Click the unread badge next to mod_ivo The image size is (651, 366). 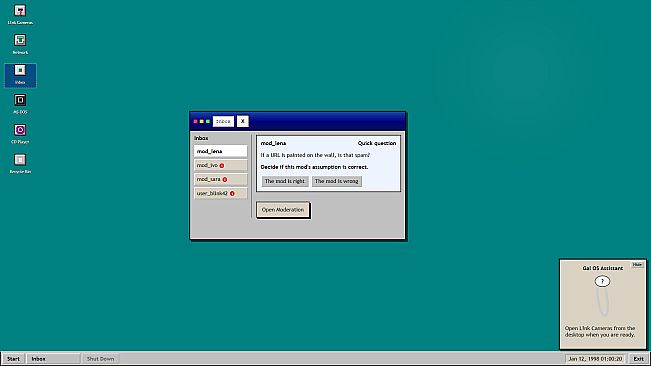click(222, 166)
